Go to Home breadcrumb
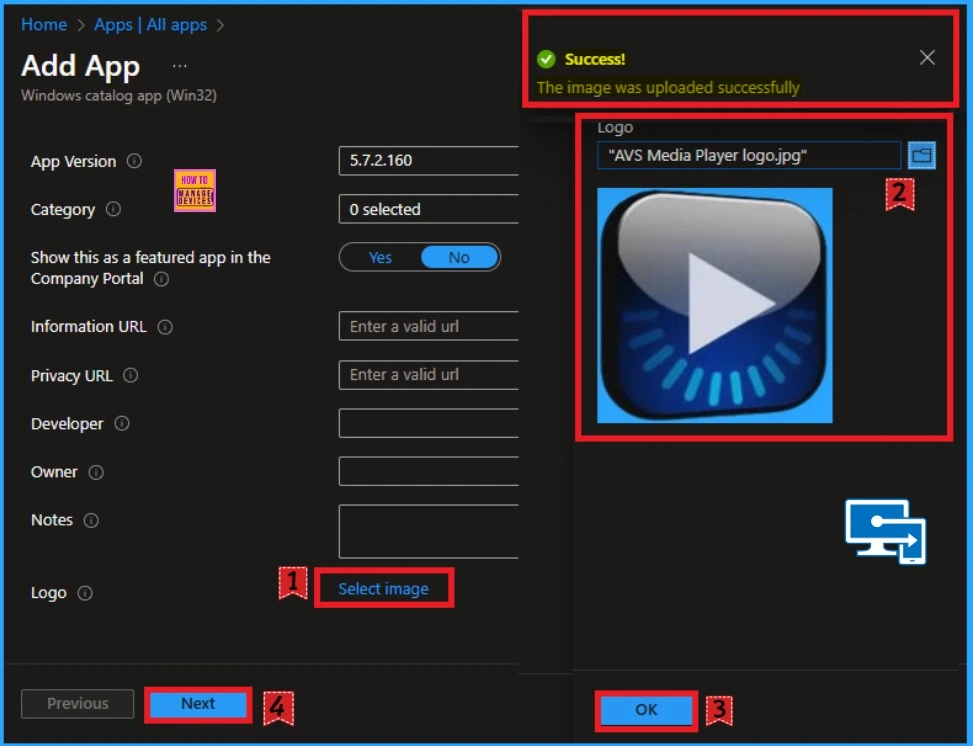 44,25
